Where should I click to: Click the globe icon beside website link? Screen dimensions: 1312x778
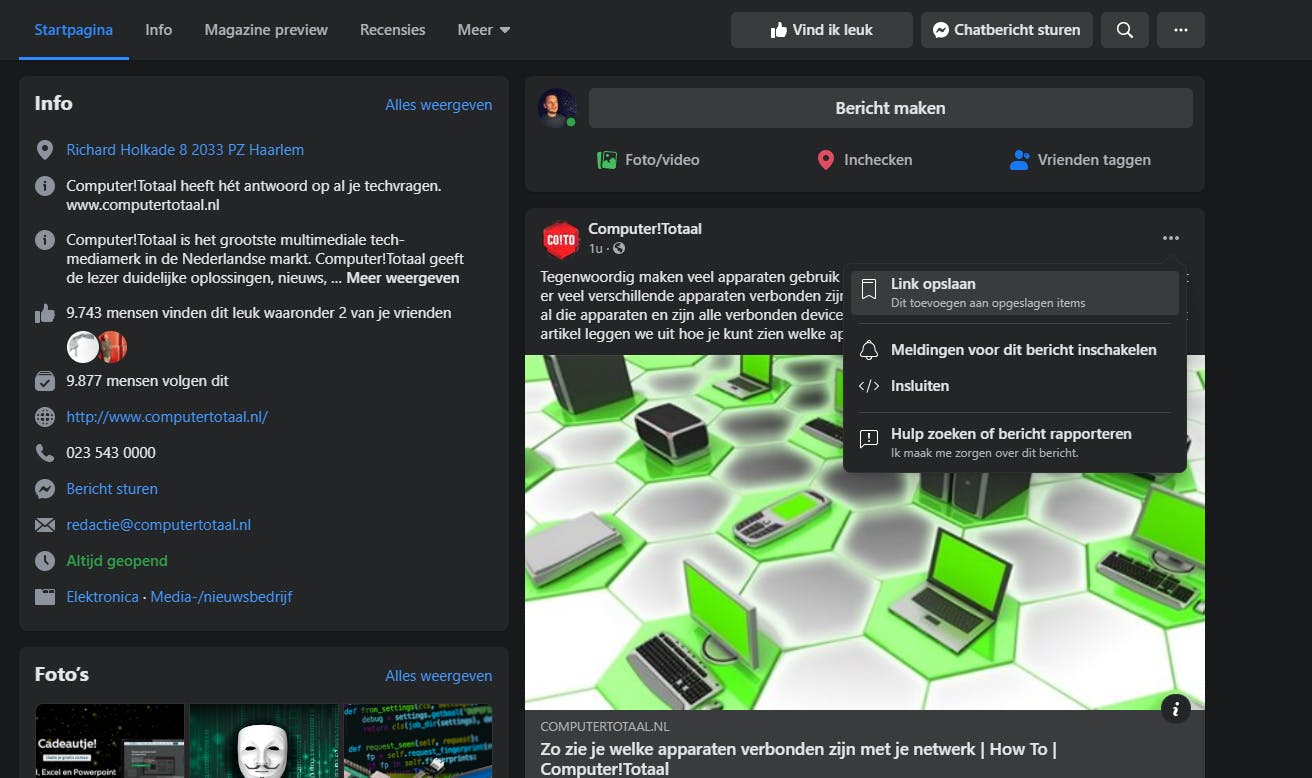point(44,417)
